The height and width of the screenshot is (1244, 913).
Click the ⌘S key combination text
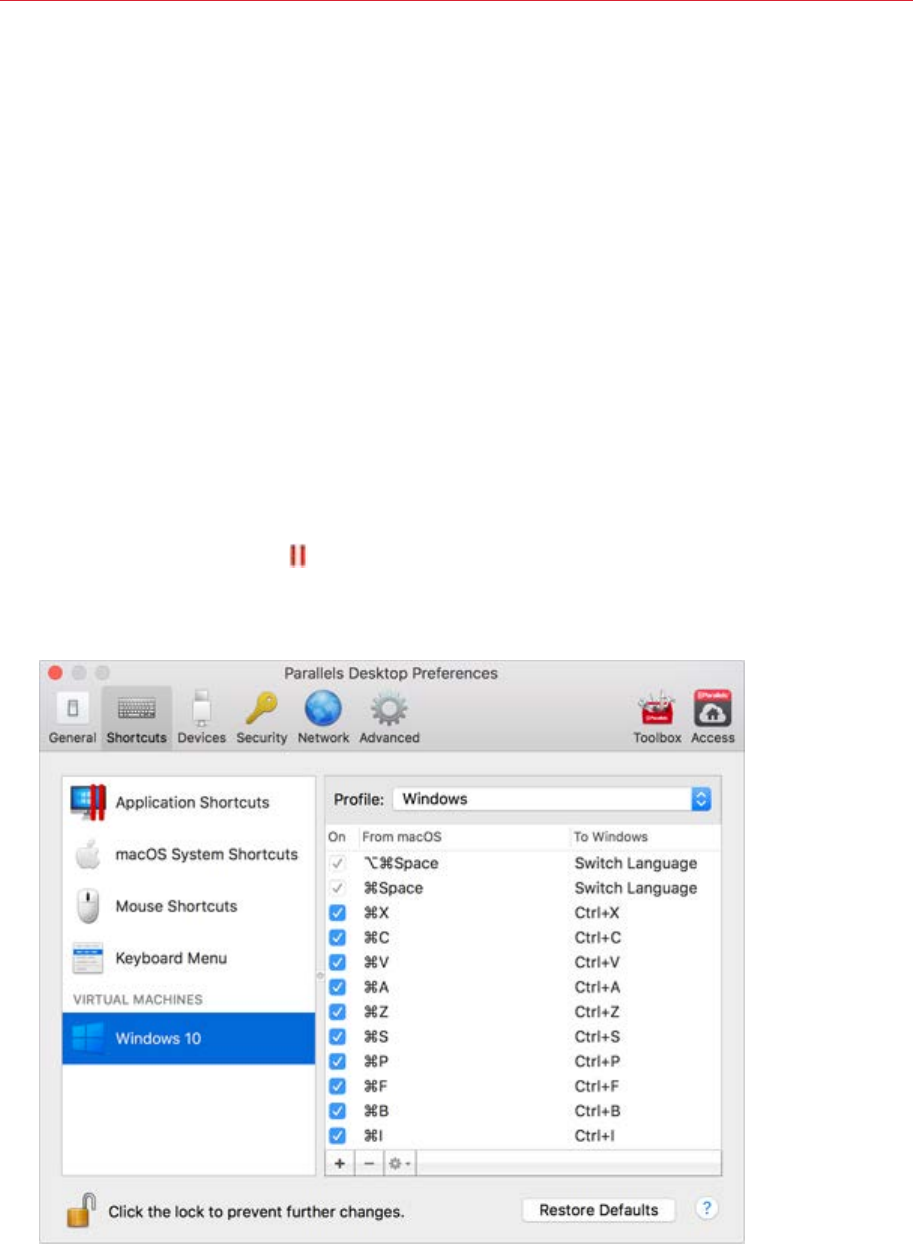point(375,1037)
